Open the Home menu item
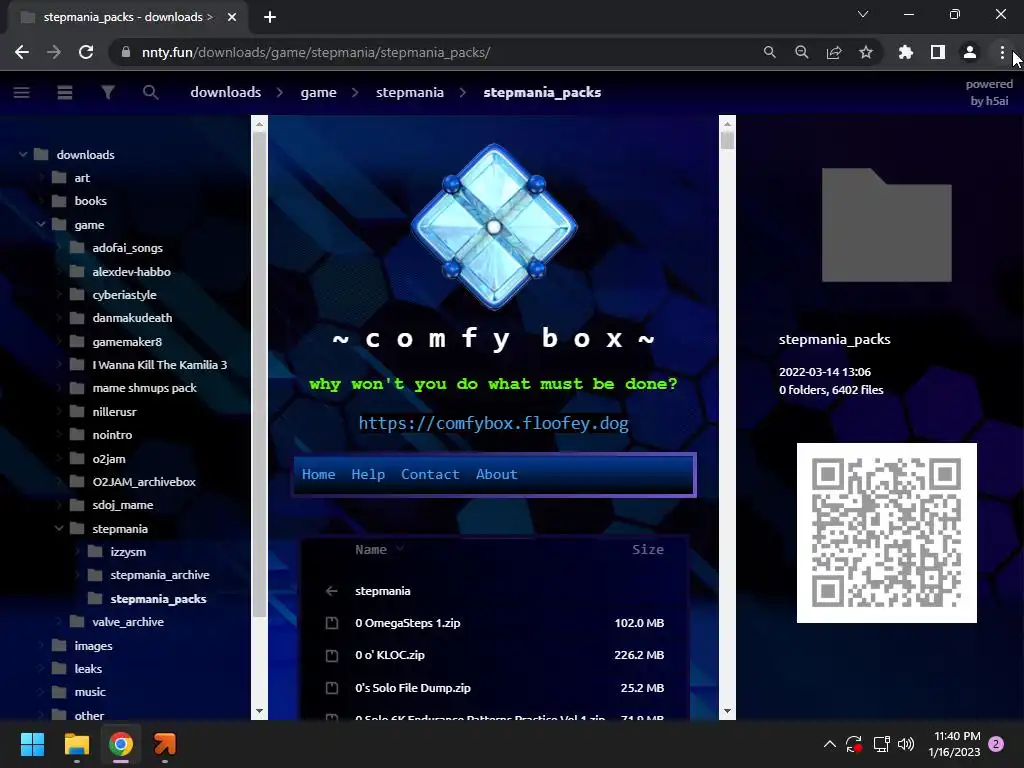 coord(319,474)
